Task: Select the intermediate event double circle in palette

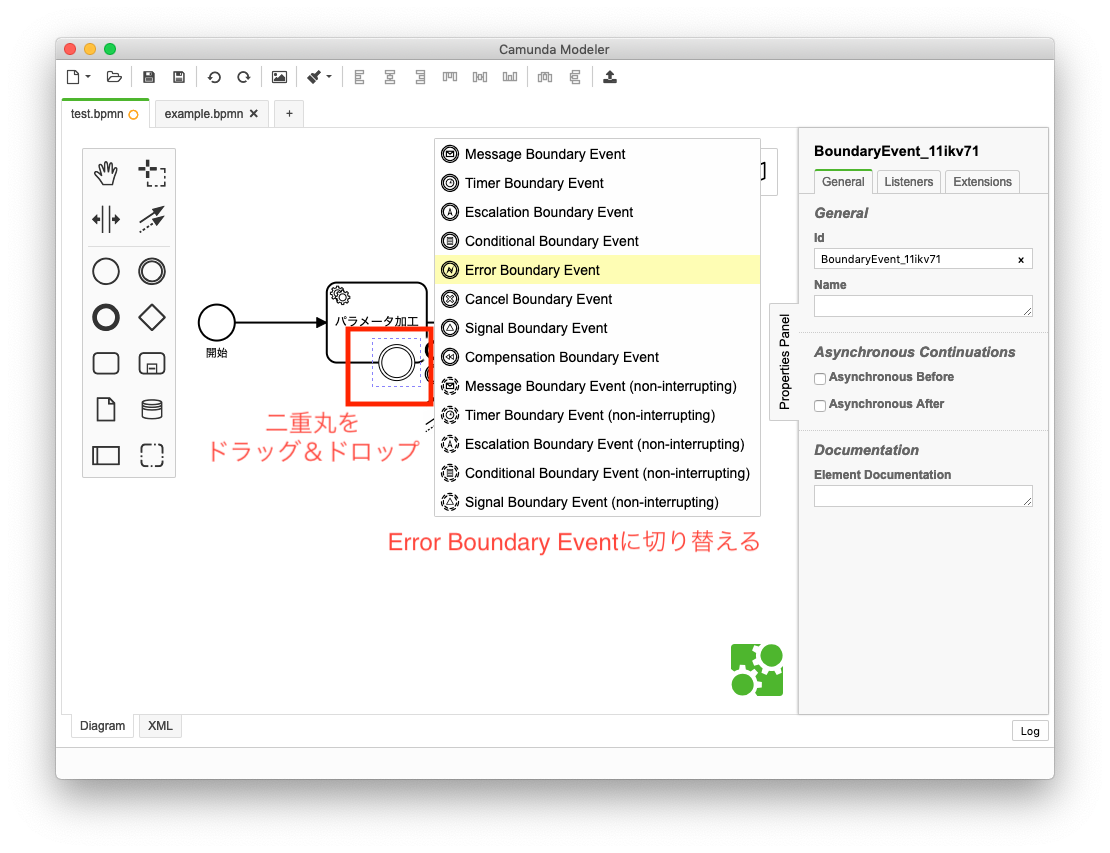Action: coord(151,271)
